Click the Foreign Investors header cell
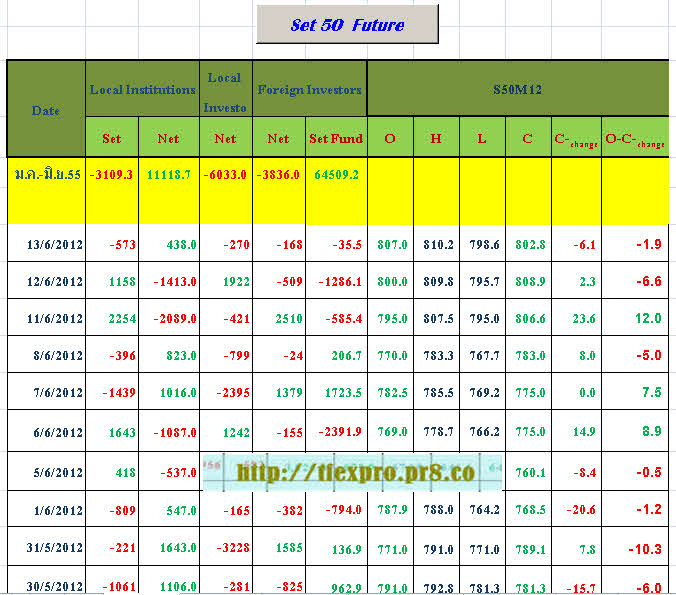This screenshot has width=676, height=595. pyautogui.click(x=309, y=89)
